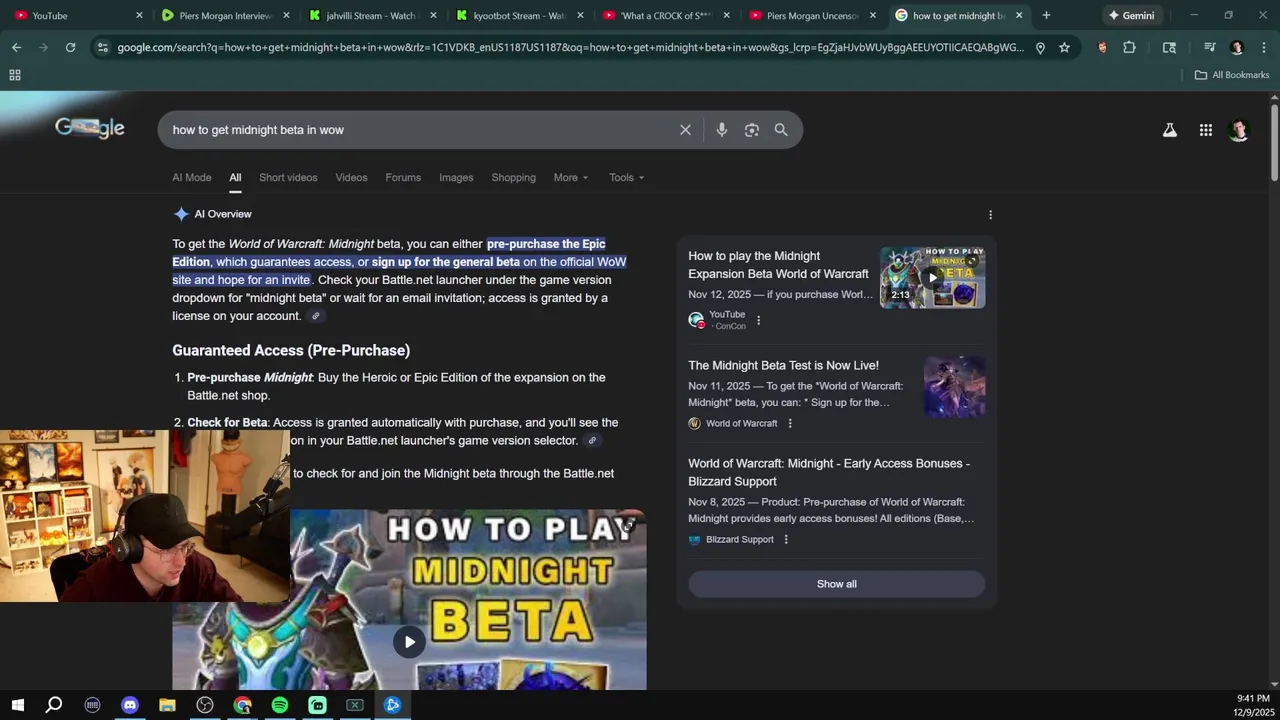Expand the More search filters dropdown

(x=571, y=178)
